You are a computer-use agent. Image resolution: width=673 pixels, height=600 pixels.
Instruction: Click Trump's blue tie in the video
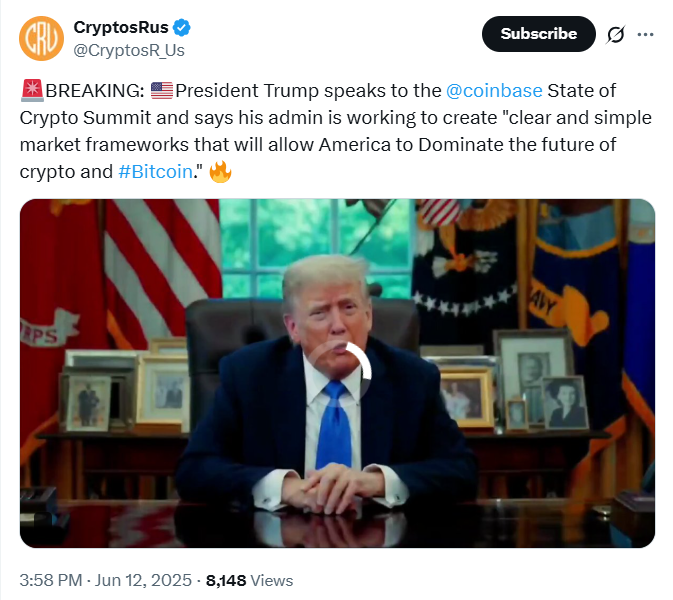tap(331, 432)
